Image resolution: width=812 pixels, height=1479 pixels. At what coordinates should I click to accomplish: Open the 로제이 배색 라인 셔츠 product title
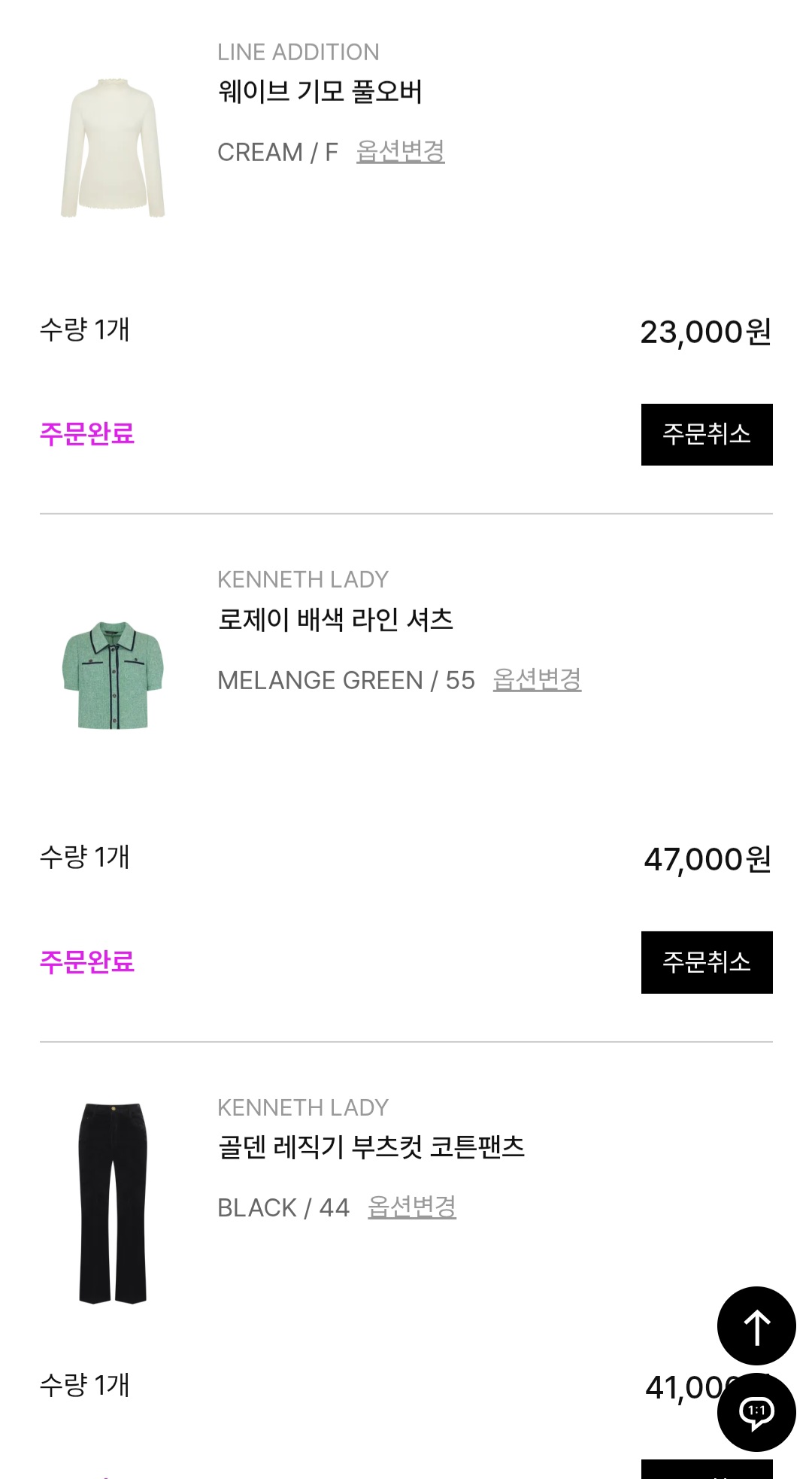[335, 620]
